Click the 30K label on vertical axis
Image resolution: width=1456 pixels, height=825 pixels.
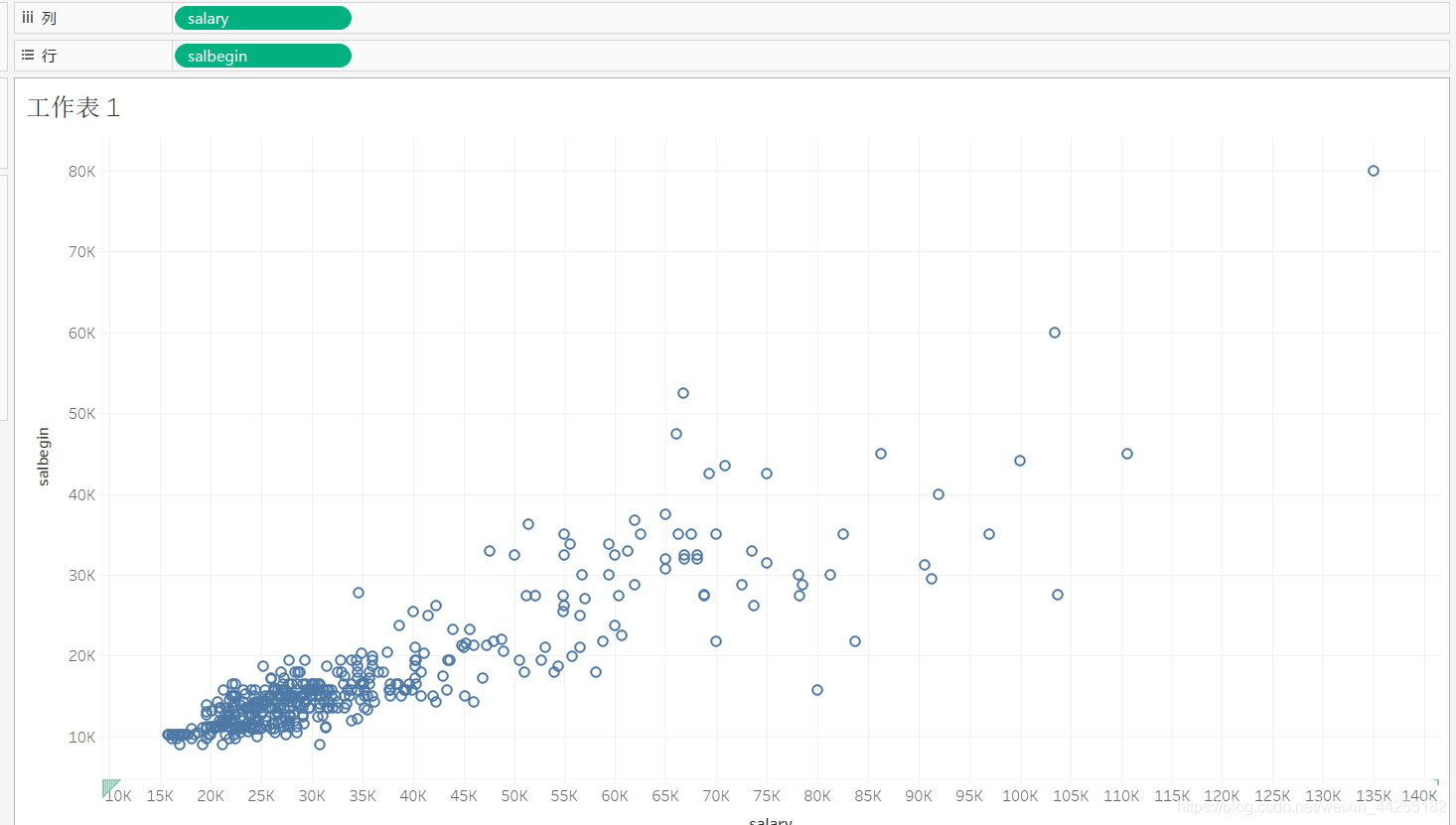81,575
